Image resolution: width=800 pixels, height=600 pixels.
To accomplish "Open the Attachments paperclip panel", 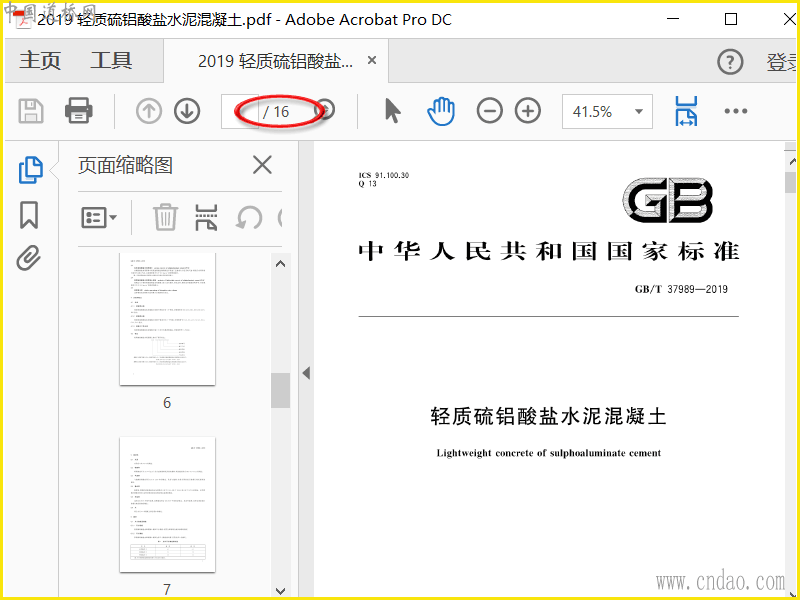I will point(29,258).
